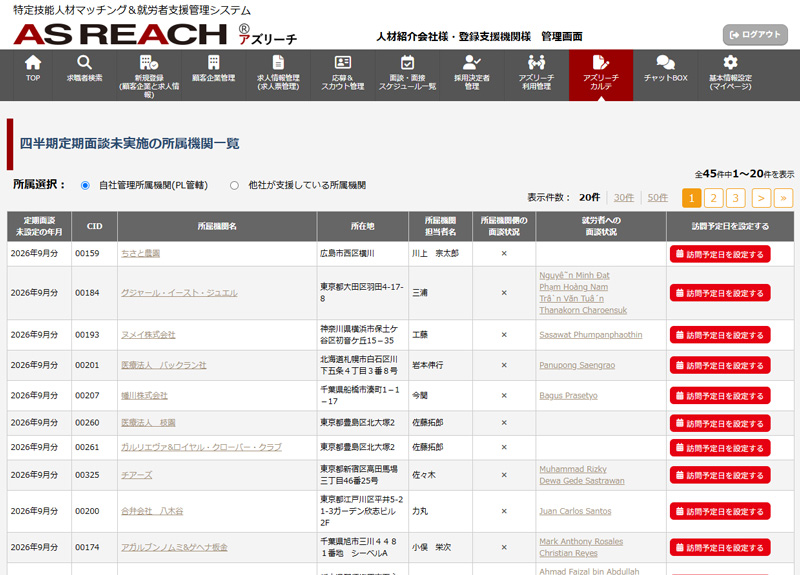Image resolution: width=800 pixels, height=575 pixels.
Task: Open 基本情報設定 gear icon
Action: tap(730, 62)
